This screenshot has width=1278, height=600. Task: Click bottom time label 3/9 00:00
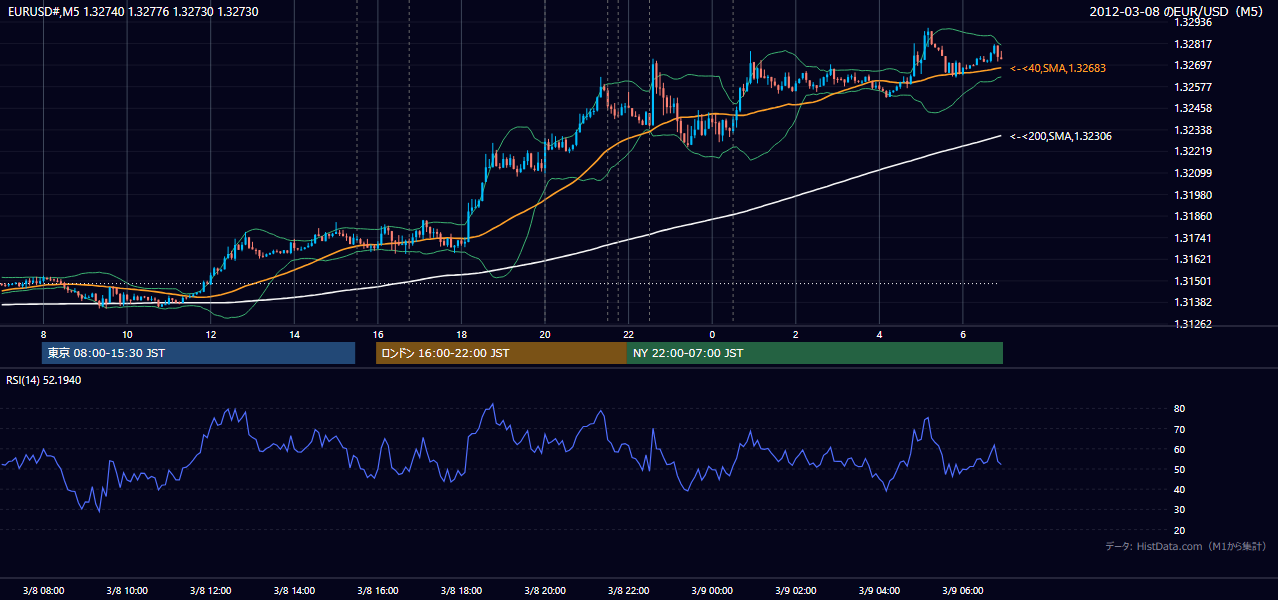(x=712, y=590)
